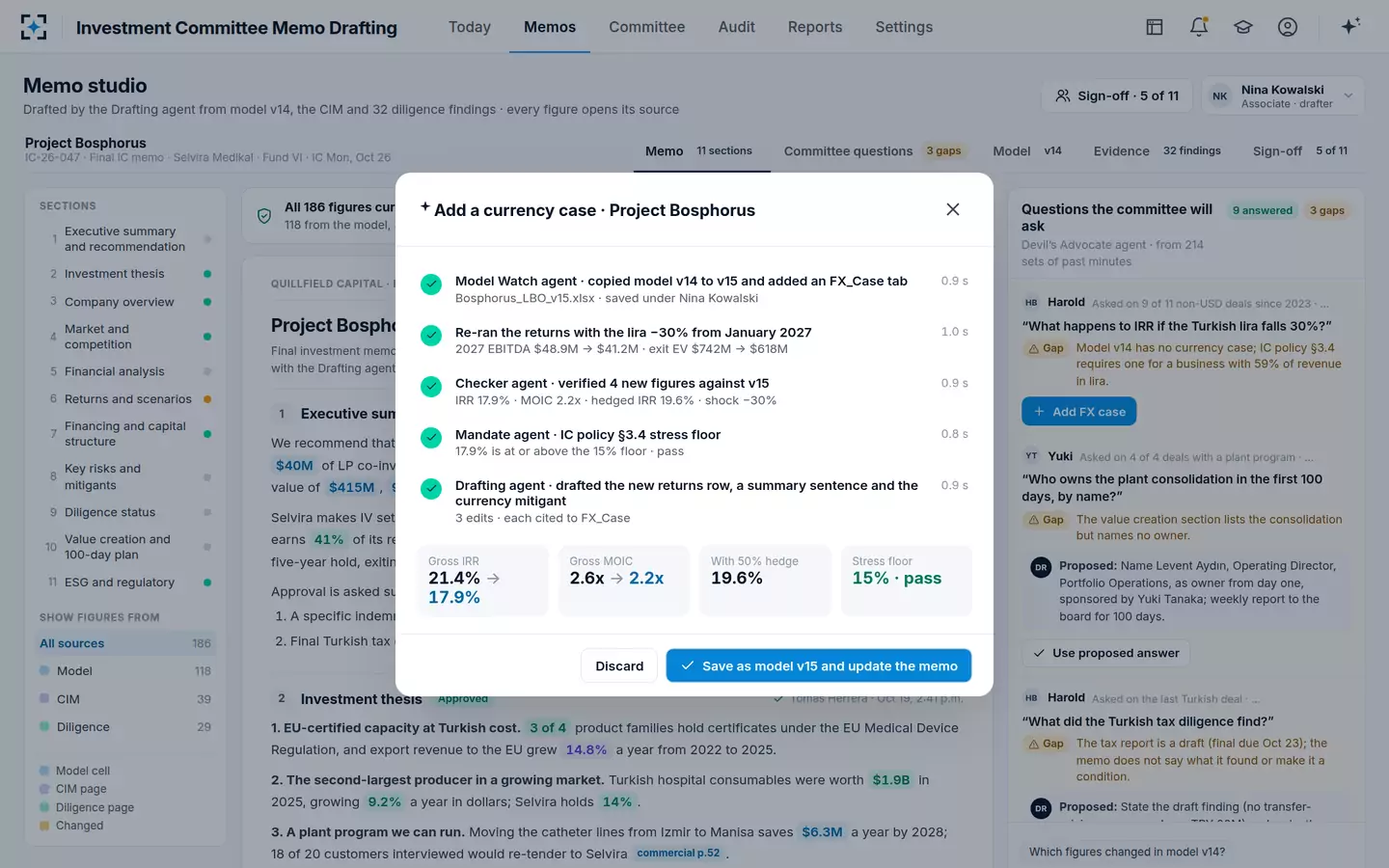Image resolution: width=1389 pixels, height=868 pixels.
Task: Click the check icon for Mandate agent step
Action: pos(431,438)
